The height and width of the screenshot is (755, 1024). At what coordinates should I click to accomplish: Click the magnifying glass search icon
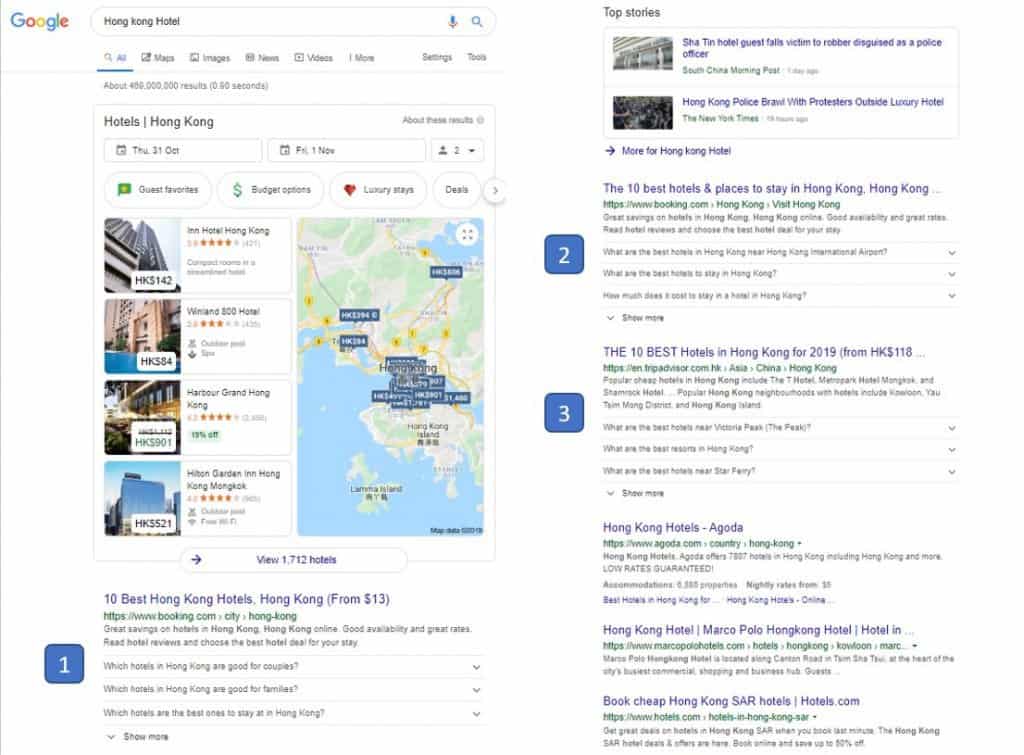477,21
